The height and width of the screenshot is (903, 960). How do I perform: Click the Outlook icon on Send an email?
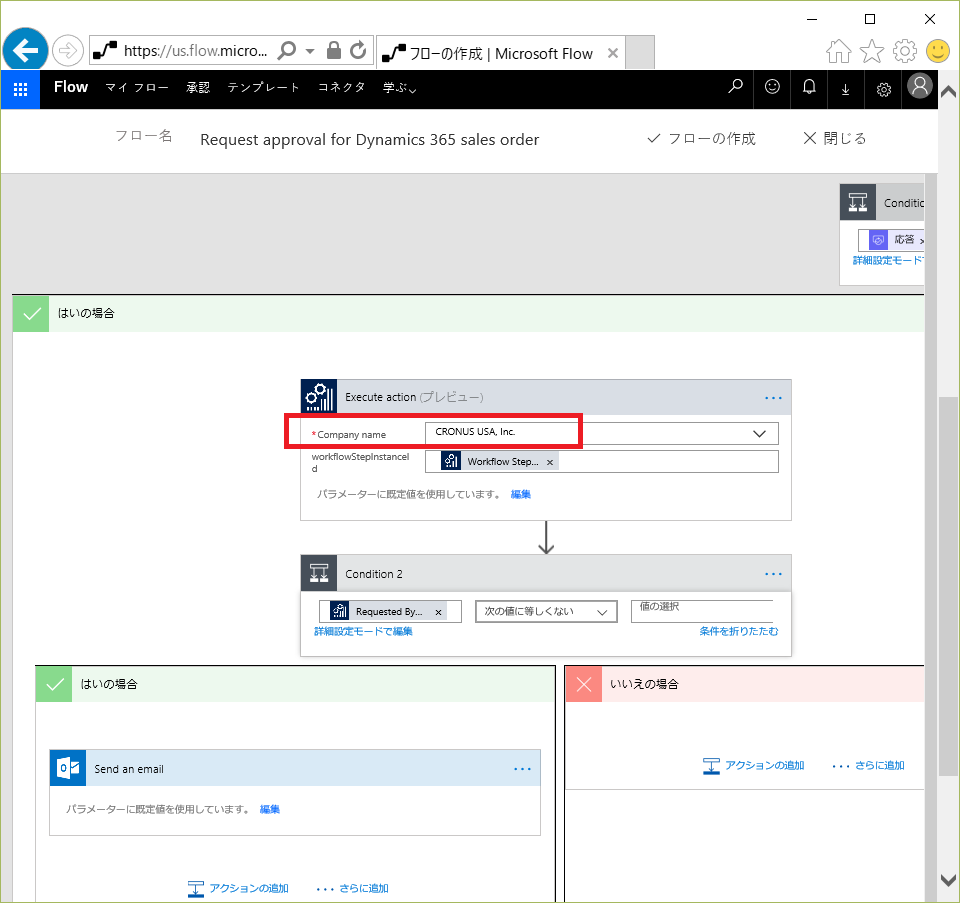68,768
